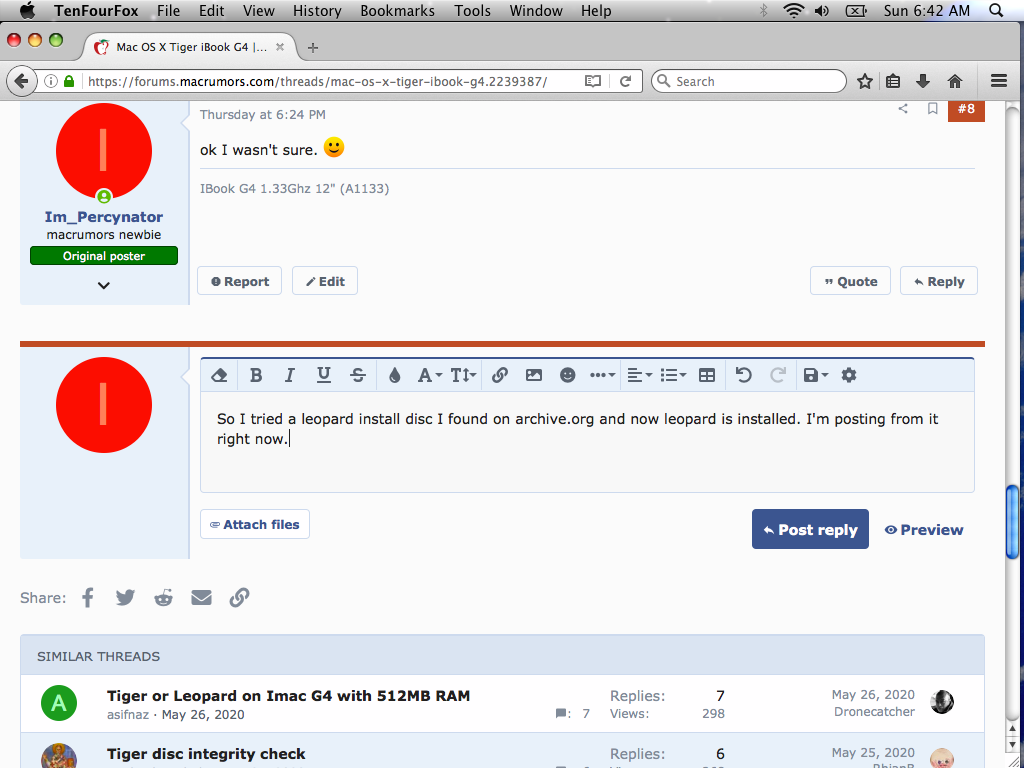Share thread on Twitter
The width and height of the screenshot is (1024, 768).
click(x=125, y=598)
